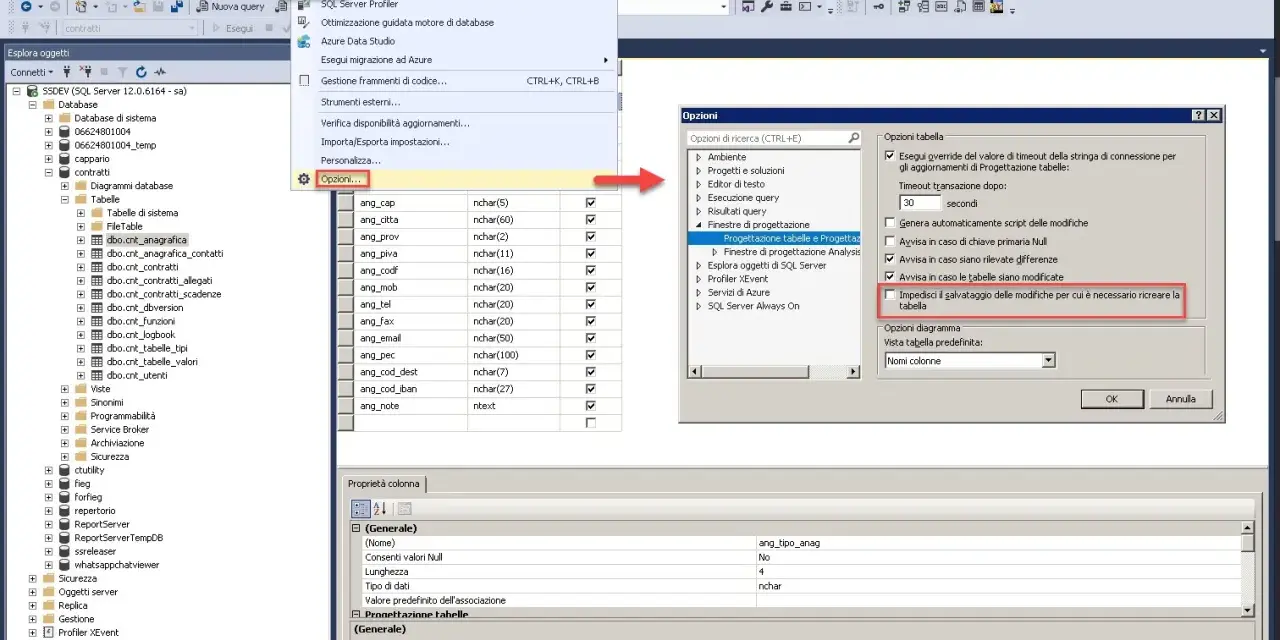Toggle allow nulls checkbox for ang_cap row
This screenshot has height=640, width=1280.
590,202
